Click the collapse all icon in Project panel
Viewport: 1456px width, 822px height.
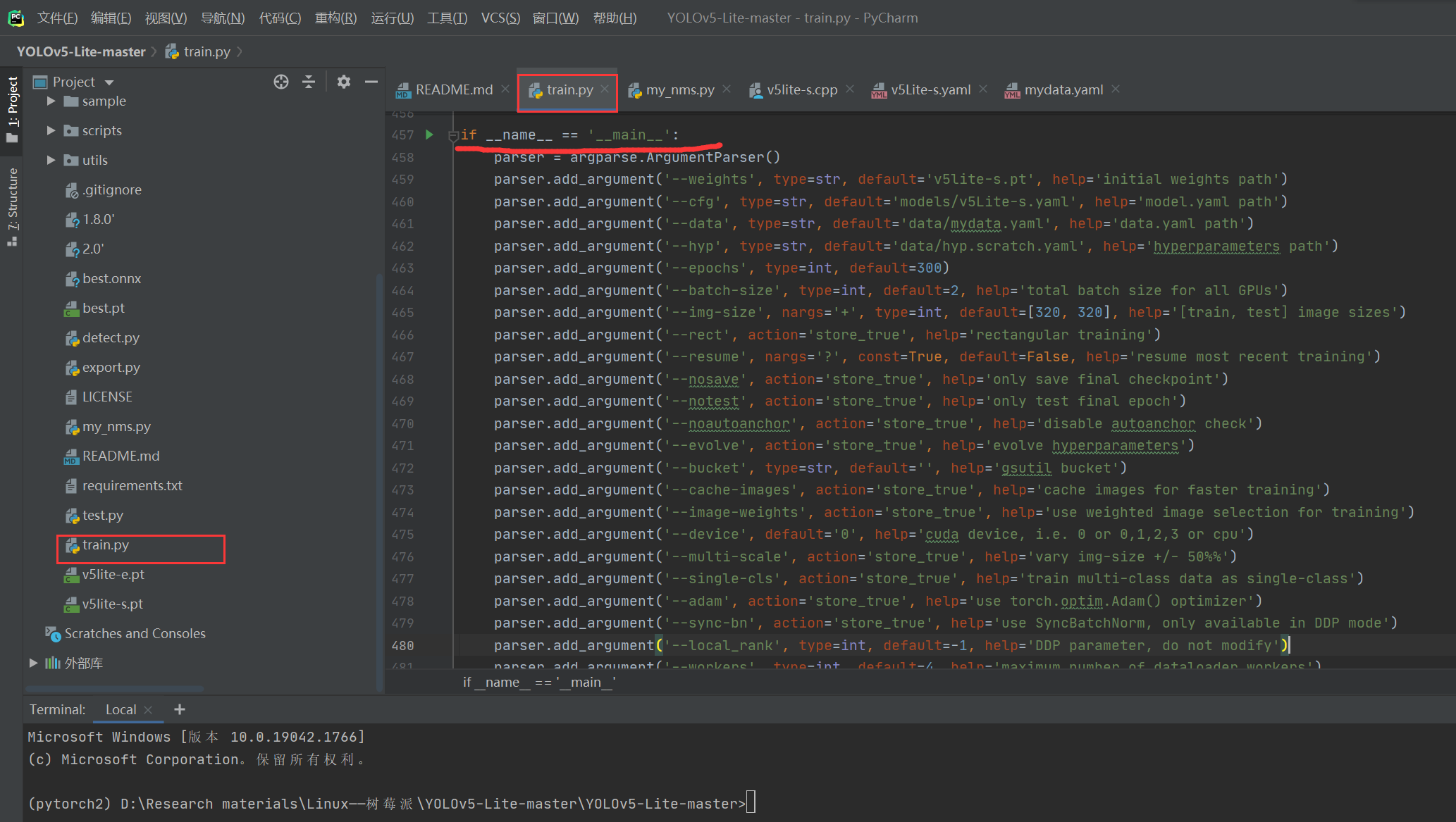click(x=309, y=82)
